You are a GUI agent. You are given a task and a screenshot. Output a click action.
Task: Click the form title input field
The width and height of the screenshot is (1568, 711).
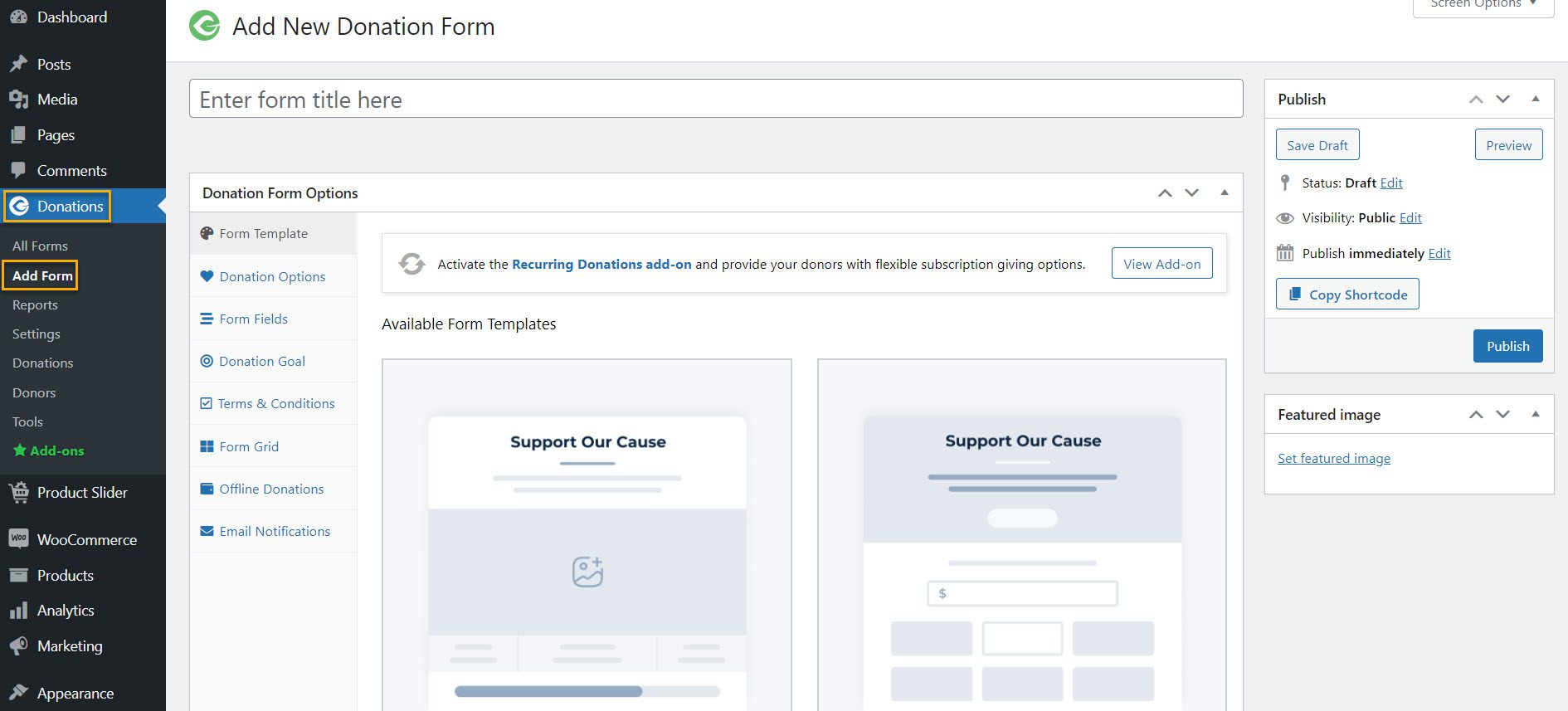coord(716,99)
